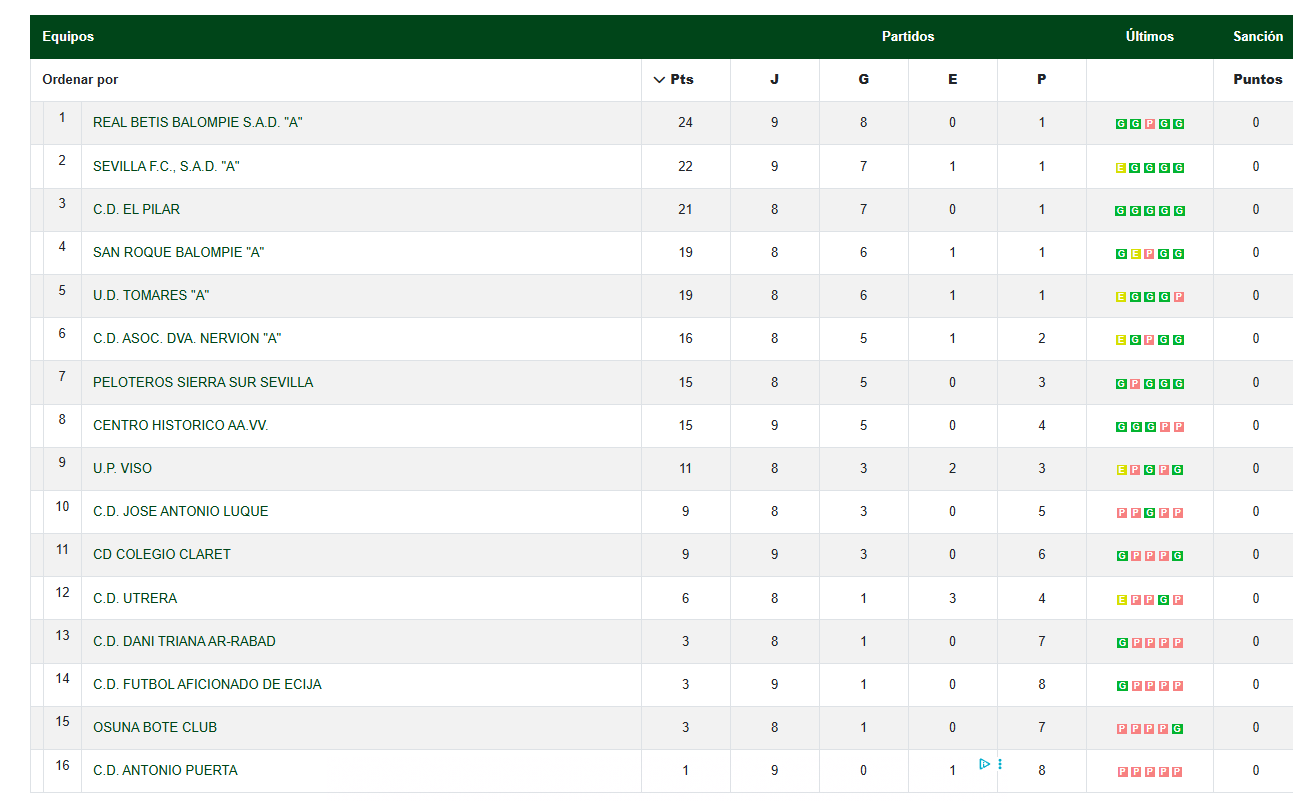Click San Roque Balompie's yellow E badge
1293x801 pixels.
[1136, 254]
